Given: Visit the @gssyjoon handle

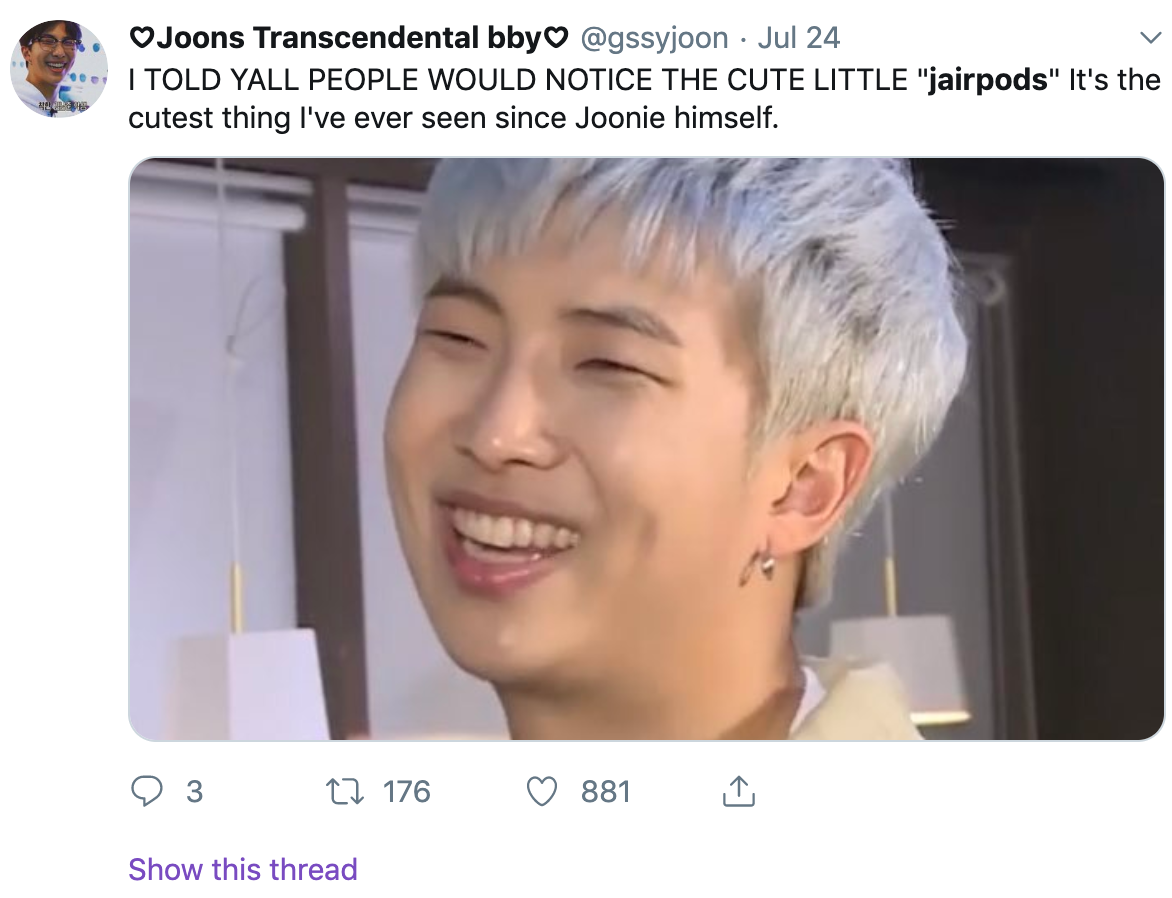Looking at the screenshot, I should 654,37.
